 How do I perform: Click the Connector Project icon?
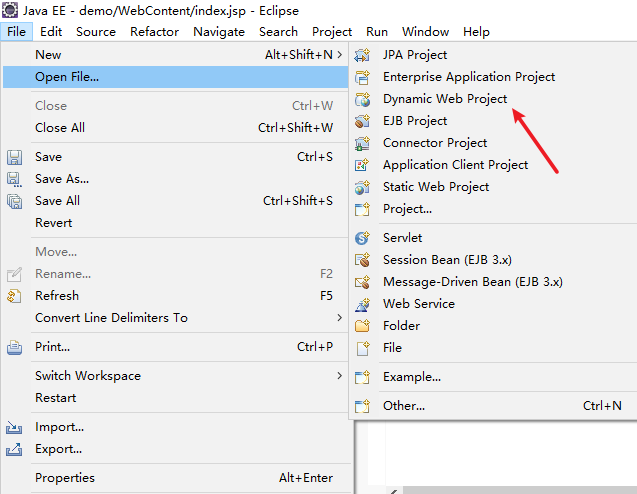click(362, 143)
